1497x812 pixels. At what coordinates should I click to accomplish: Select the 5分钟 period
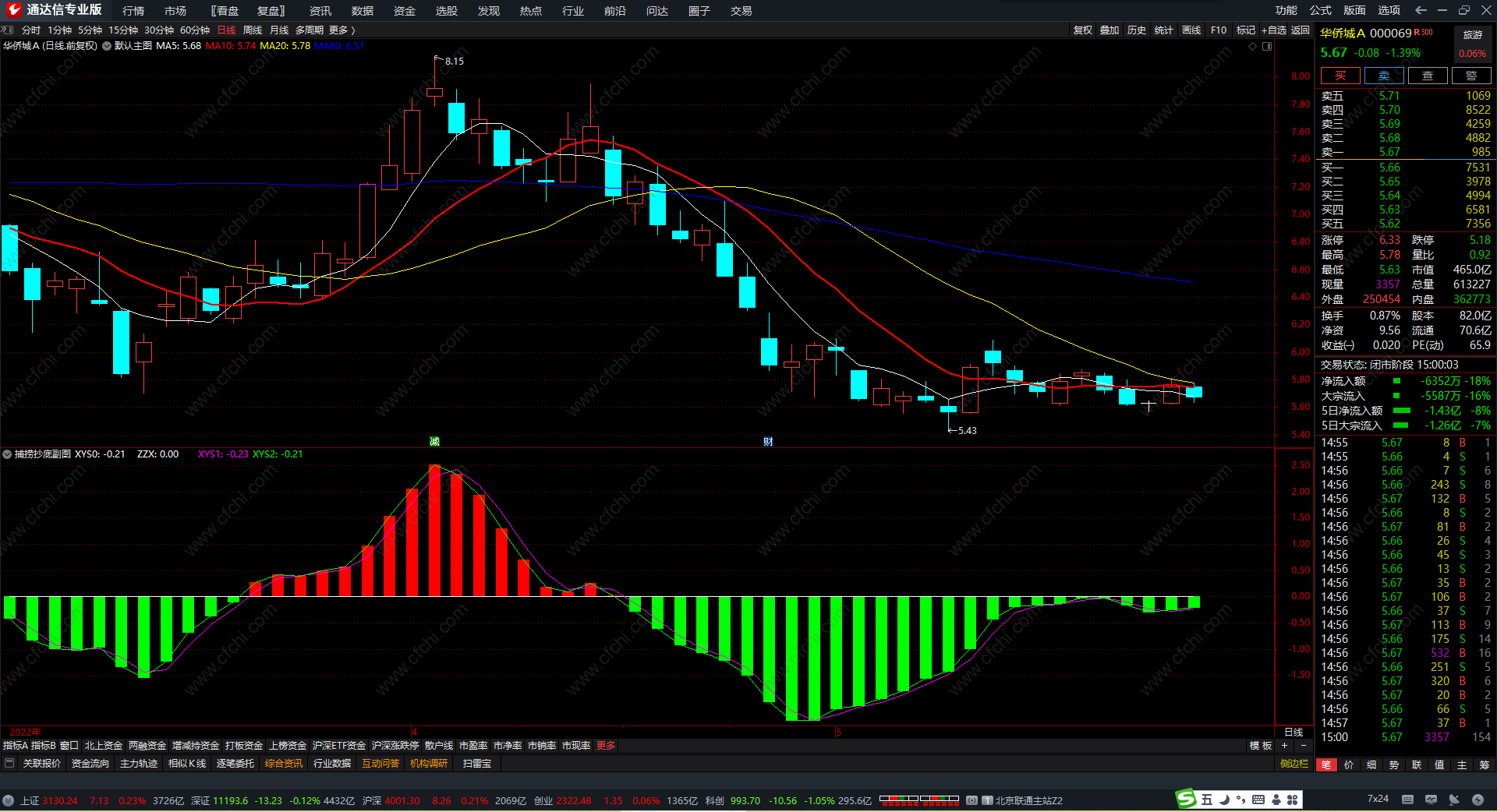coord(90,30)
